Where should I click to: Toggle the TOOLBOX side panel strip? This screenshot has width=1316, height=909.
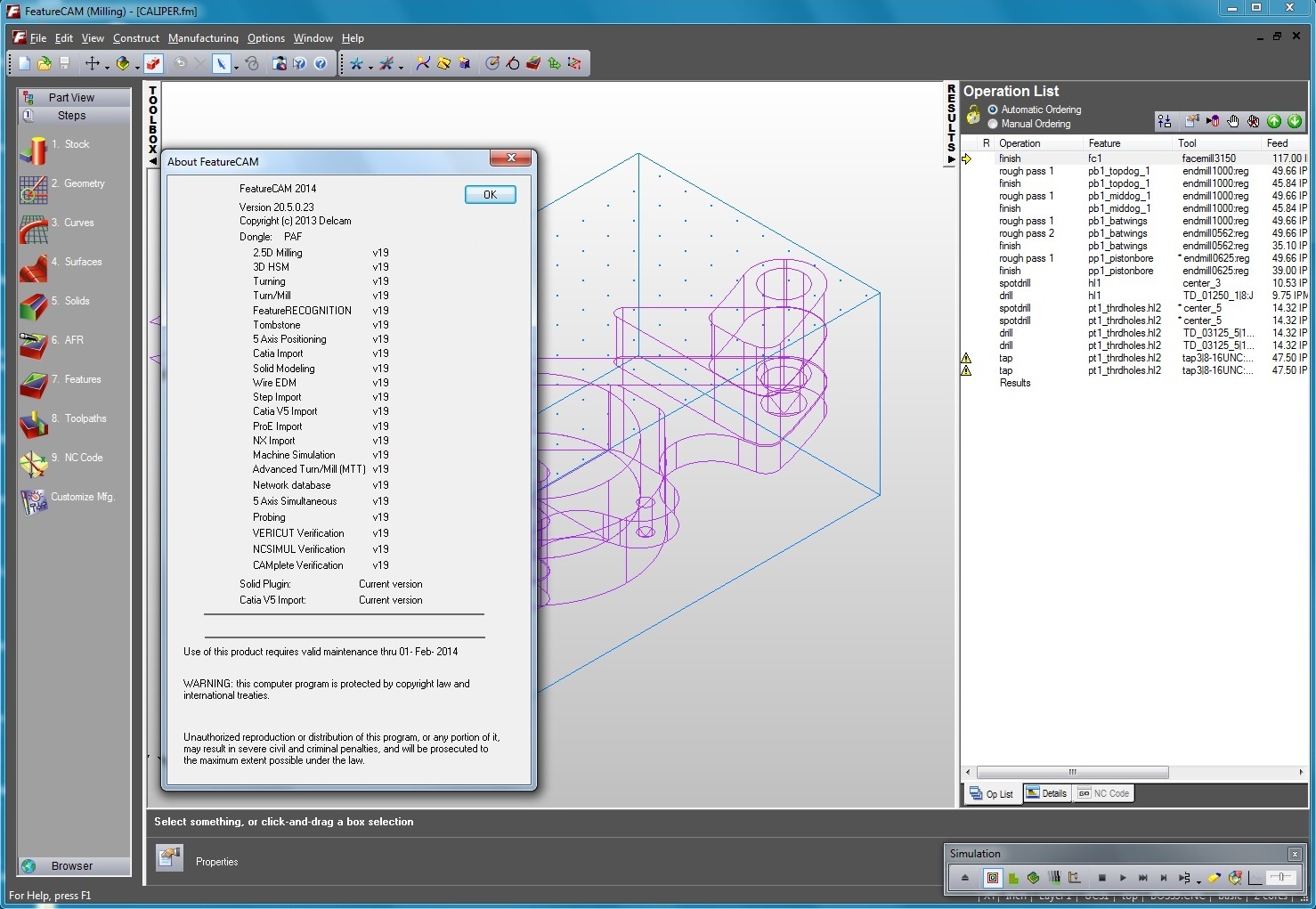153,125
